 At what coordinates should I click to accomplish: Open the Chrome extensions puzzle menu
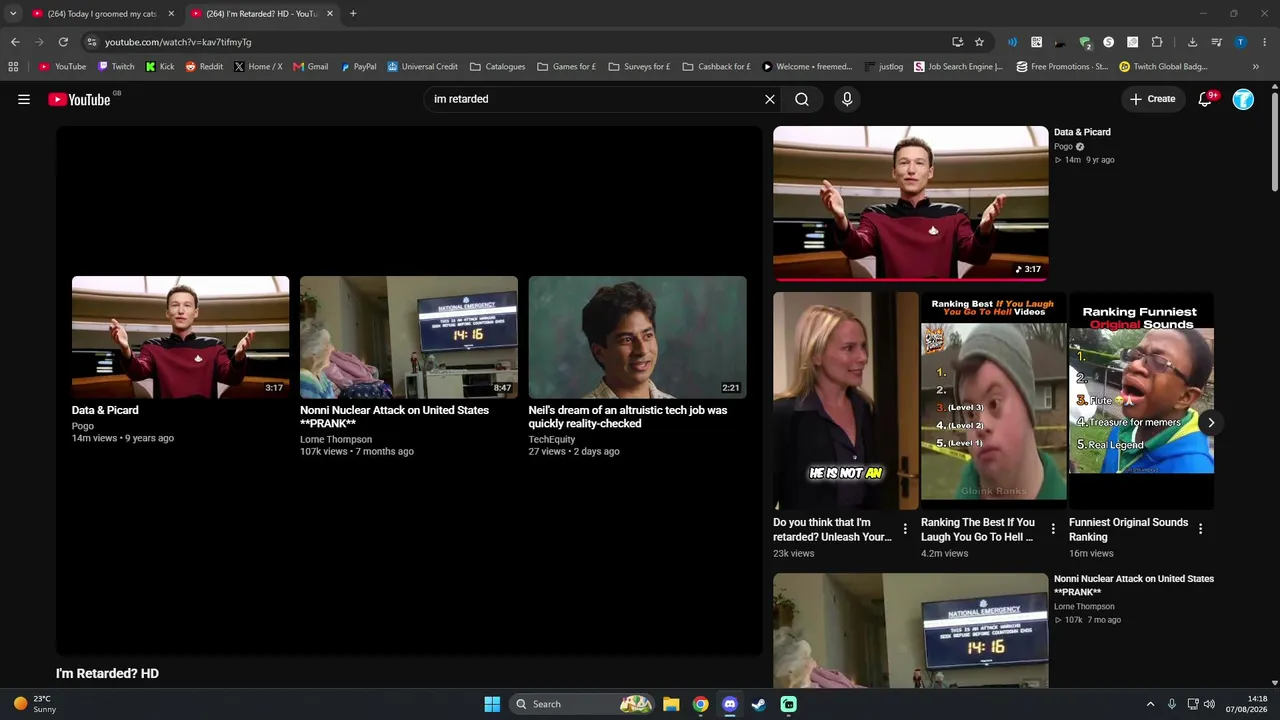click(x=1157, y=42)
